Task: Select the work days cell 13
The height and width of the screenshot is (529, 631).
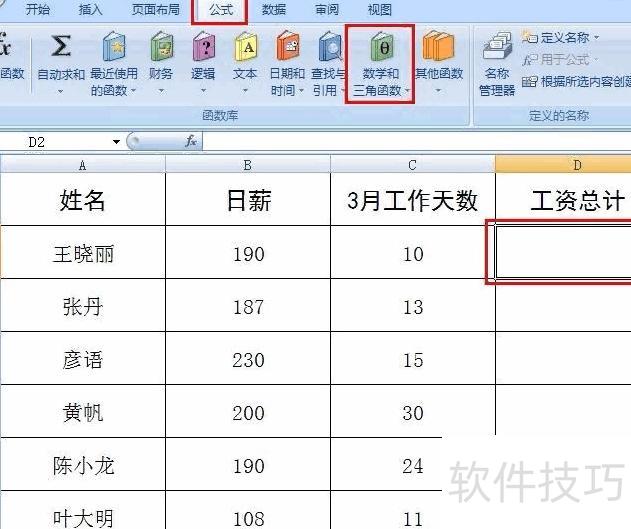Action: point(412,306)
